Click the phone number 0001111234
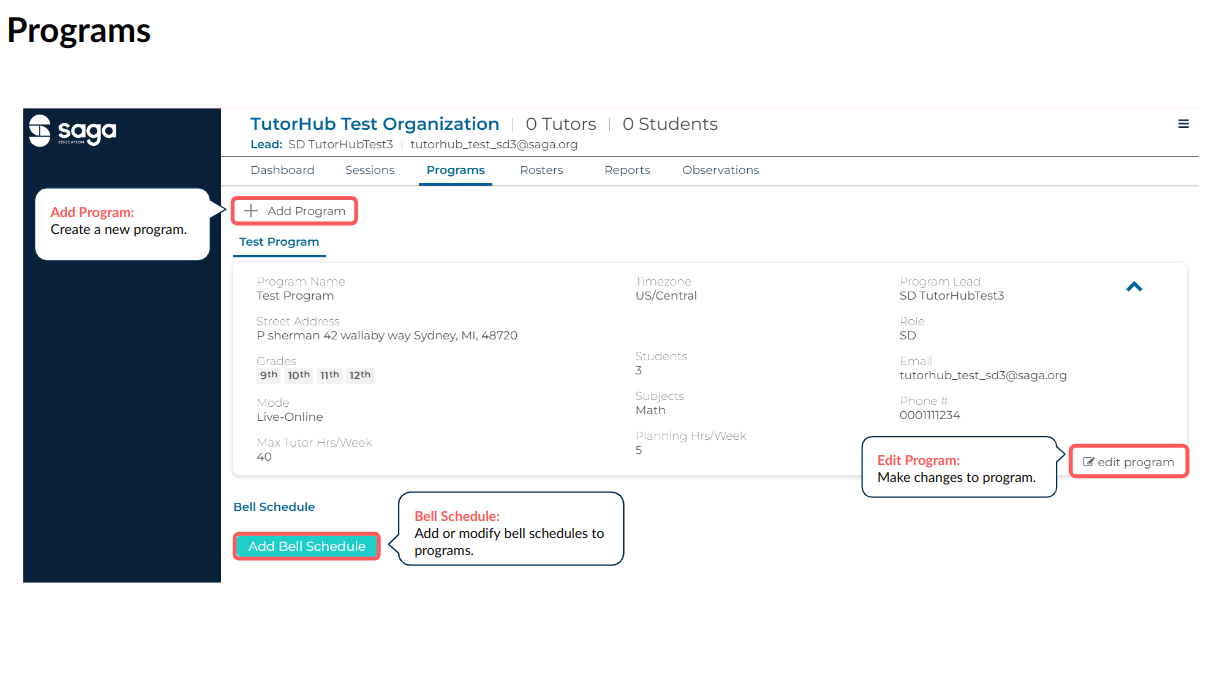1219x680 pixels. [930, 415]
